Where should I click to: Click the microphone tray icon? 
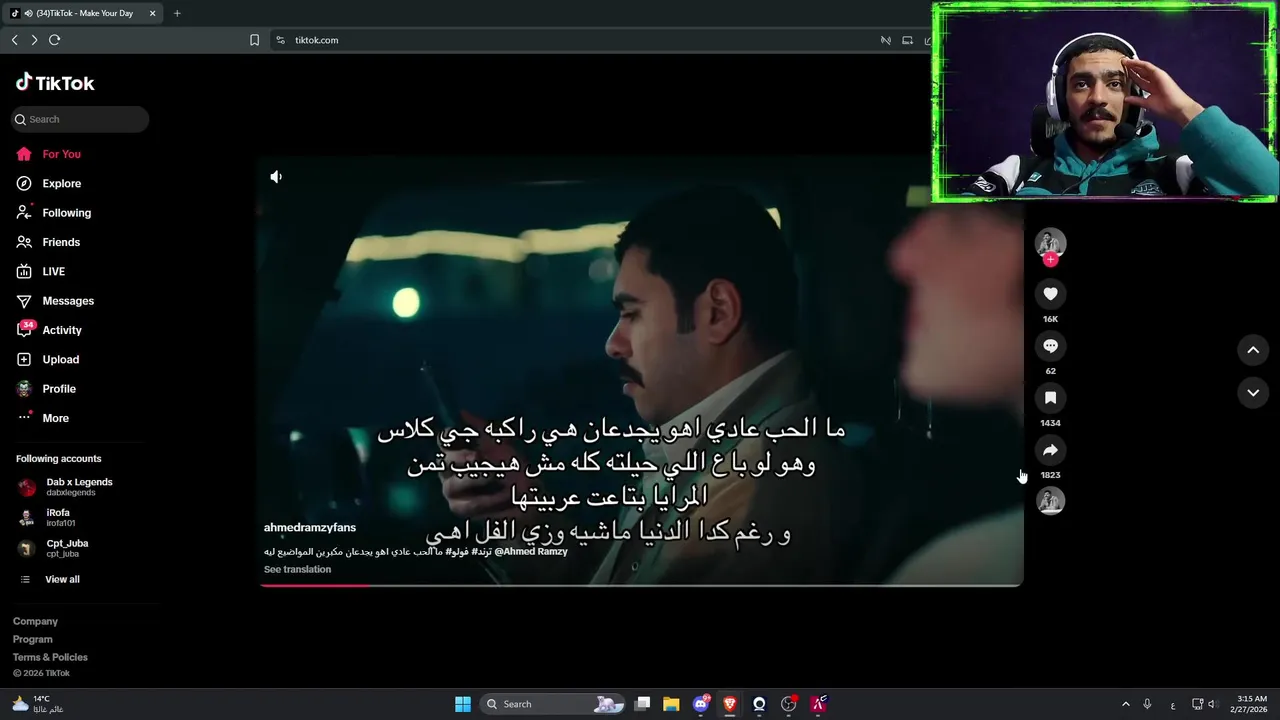click(1147, 704)
